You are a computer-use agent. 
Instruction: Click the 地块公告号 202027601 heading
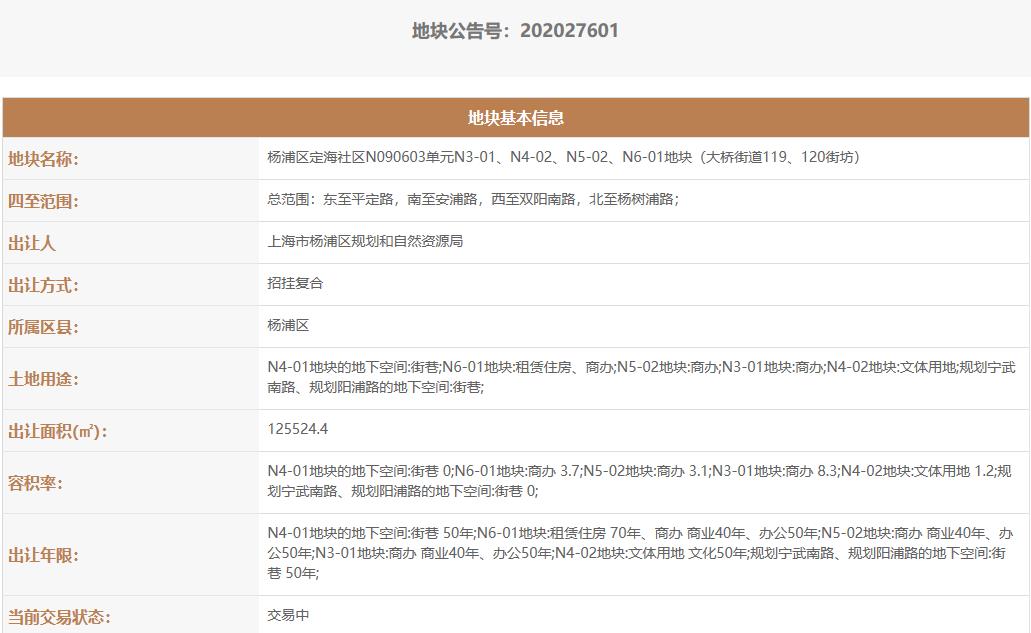pos(515,31)
